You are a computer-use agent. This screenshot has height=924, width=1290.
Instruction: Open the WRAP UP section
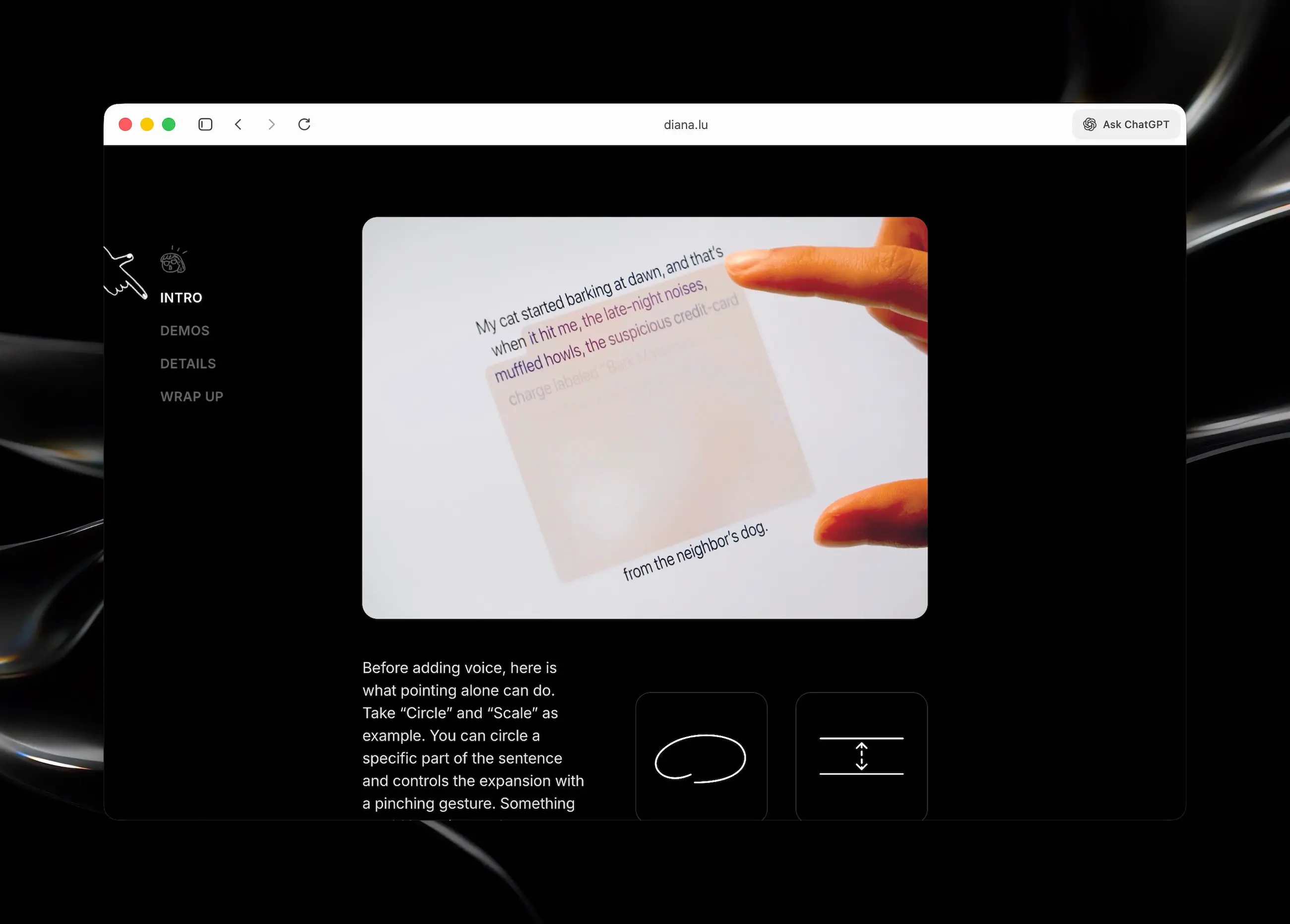tap(192, 397)
